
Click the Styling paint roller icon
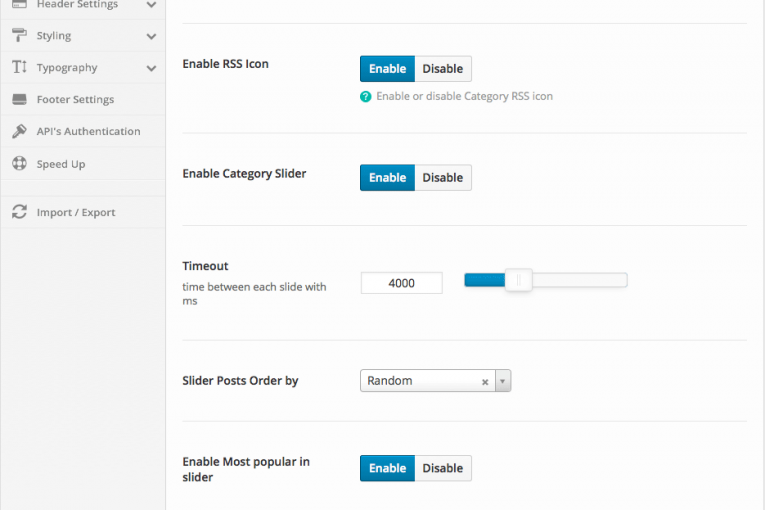click(19, 35)
